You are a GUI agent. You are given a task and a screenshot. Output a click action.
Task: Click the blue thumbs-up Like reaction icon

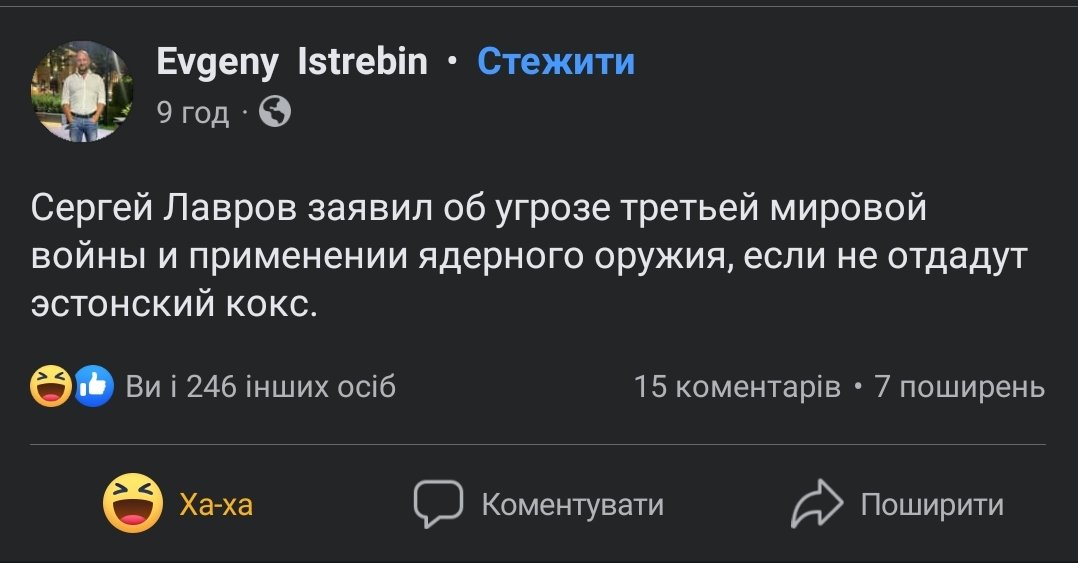pyautogui.click(x=93, y=386)
